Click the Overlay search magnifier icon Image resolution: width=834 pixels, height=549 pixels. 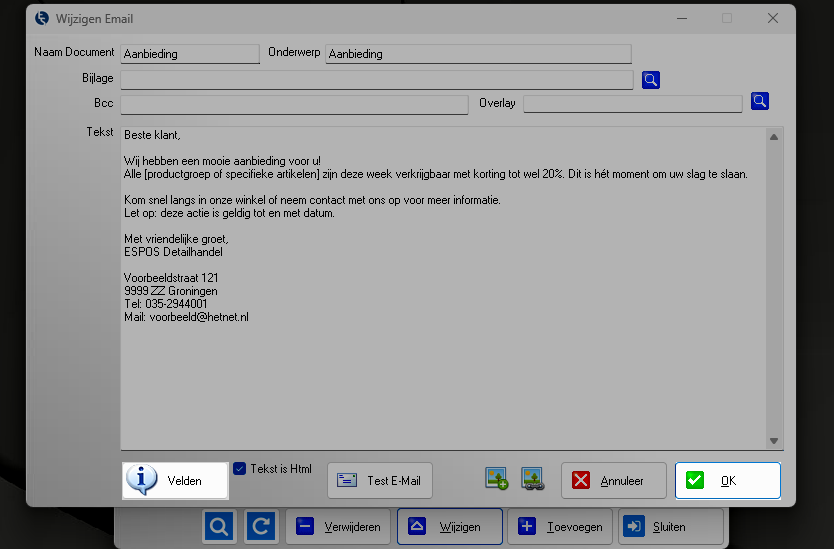760,101
